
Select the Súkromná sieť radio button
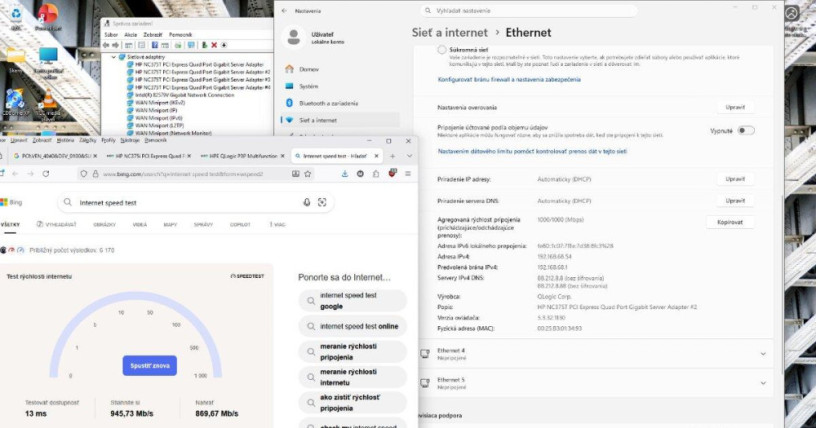click(442, 49)
